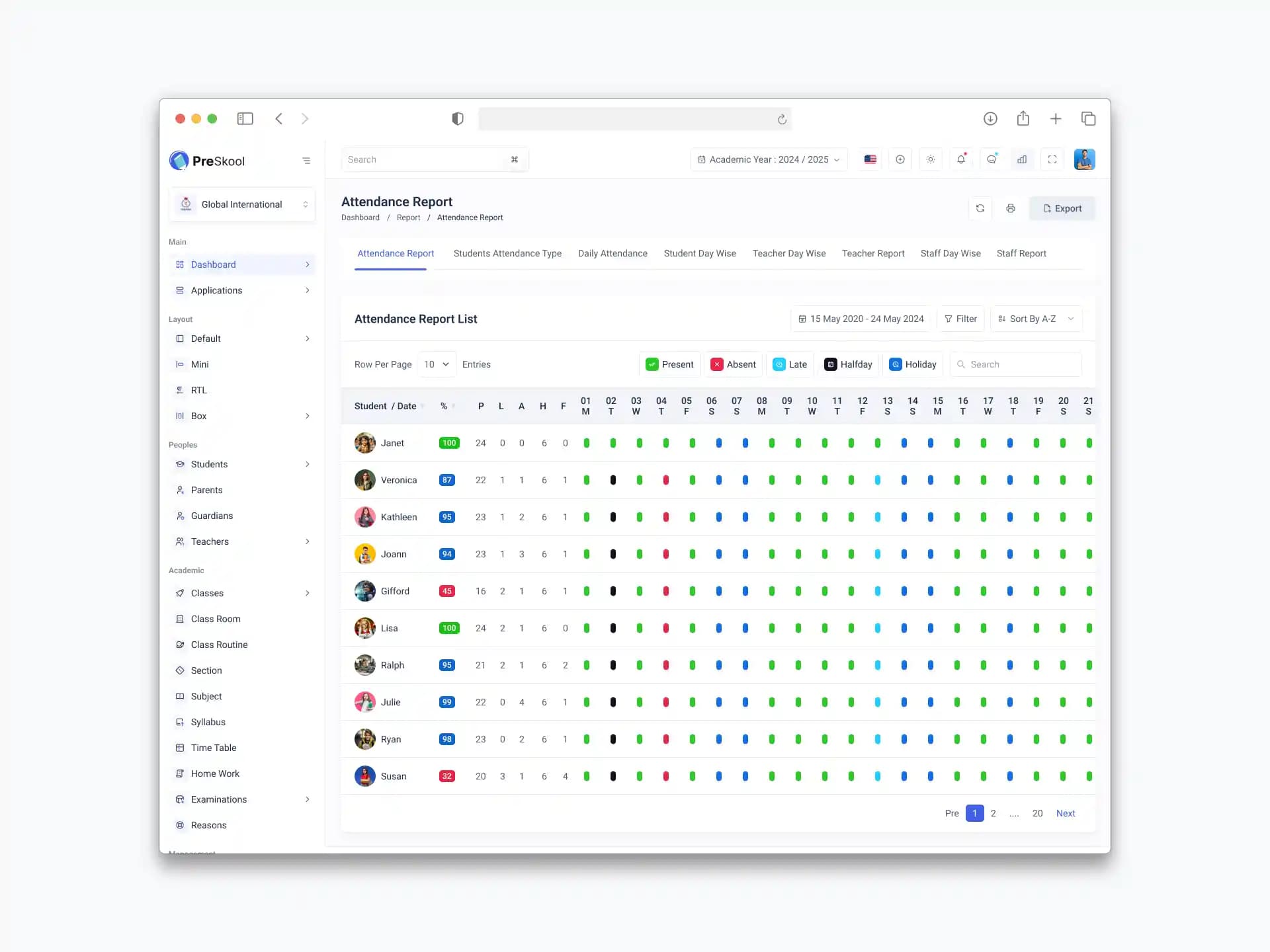Open the Academic Year dropdown
Image resolution: width=1270 pixels, height=952 pixels.
pyautogui.click(x=768, y=159)
